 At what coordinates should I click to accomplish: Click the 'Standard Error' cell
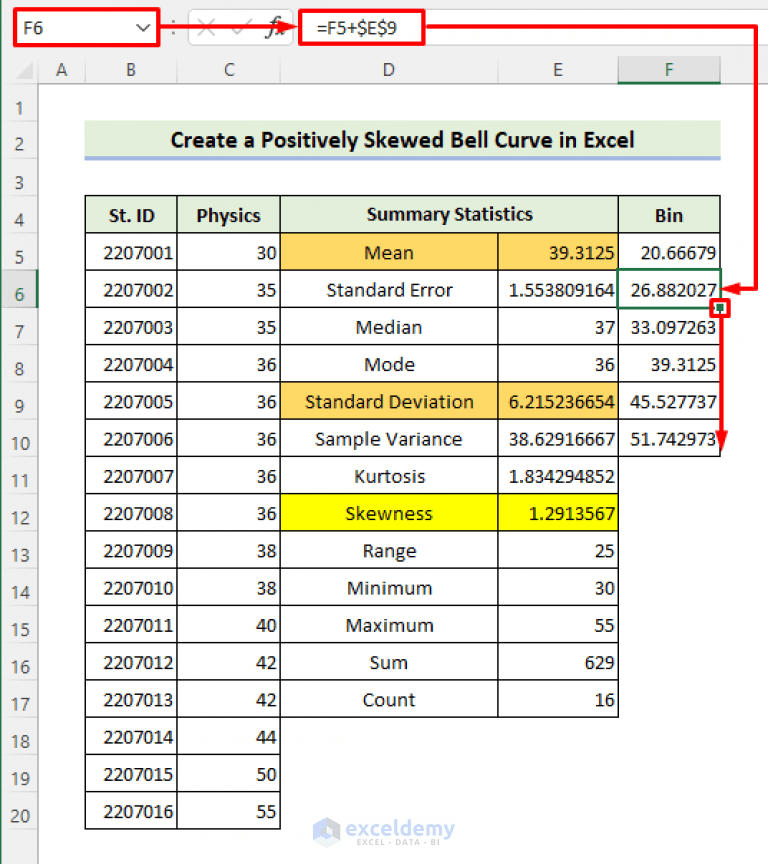[x=389, y=289]
